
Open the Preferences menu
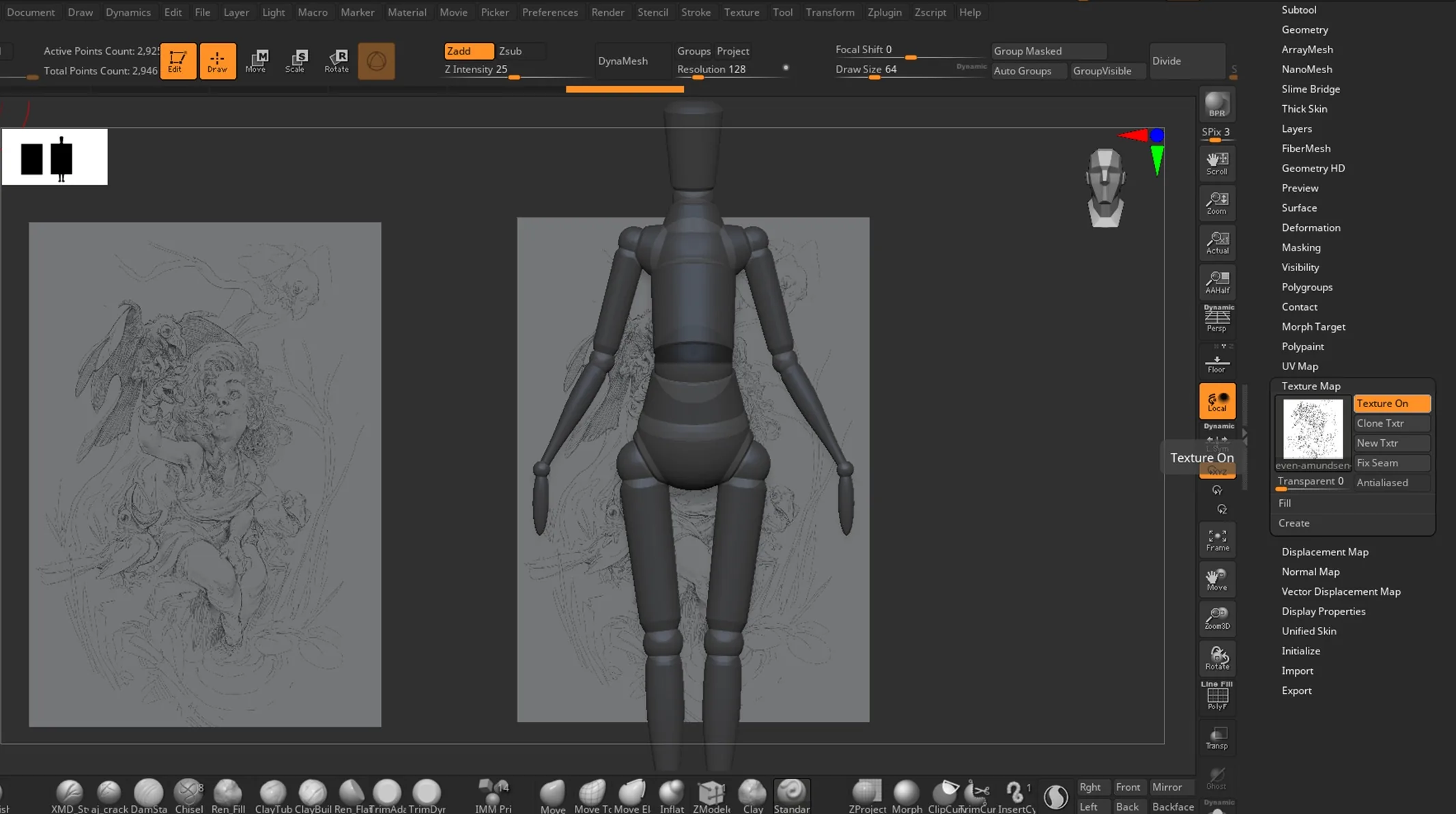point(549,12)
